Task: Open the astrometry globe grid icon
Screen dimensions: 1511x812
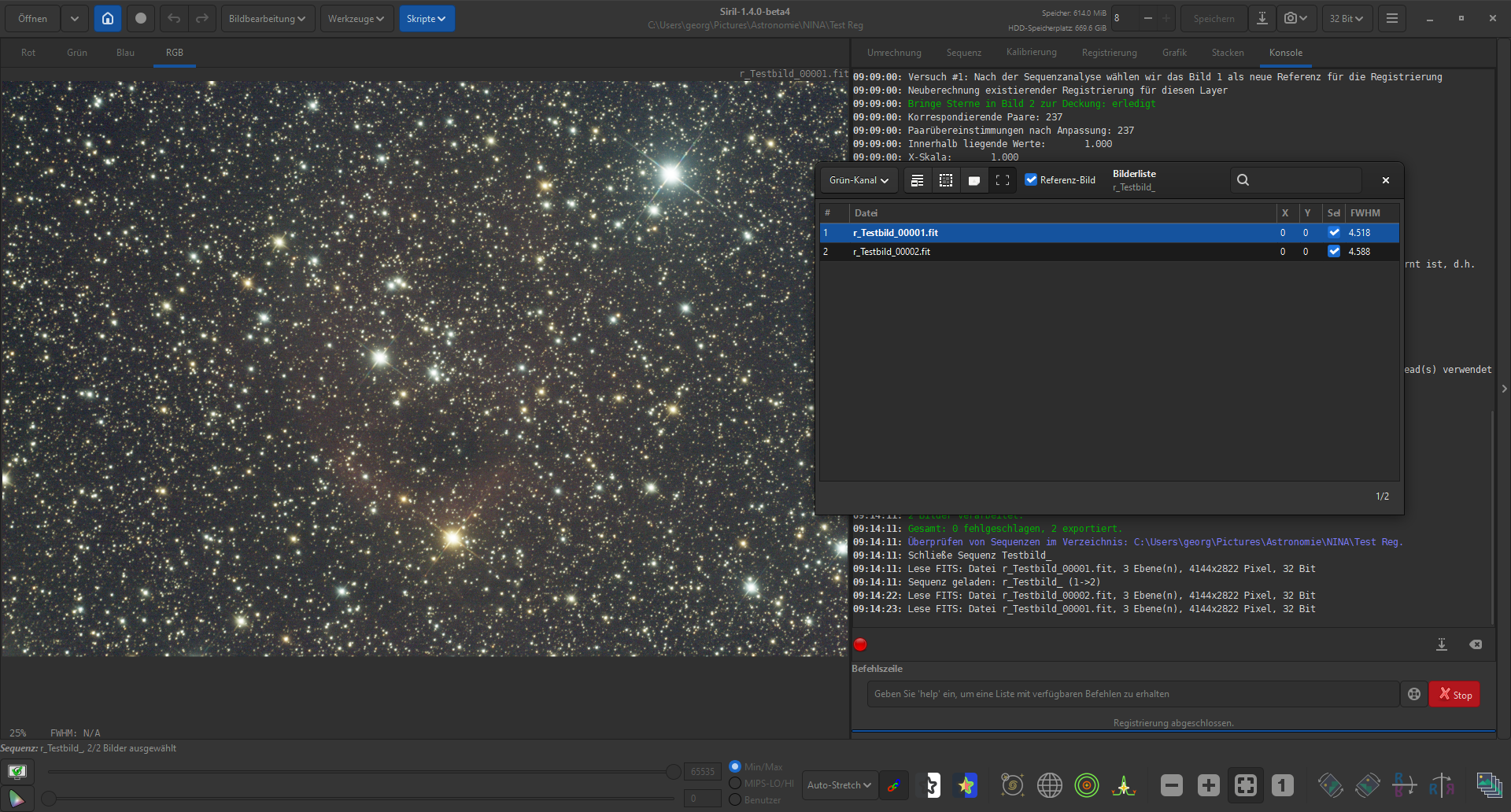Action: tap(1049, 784)
